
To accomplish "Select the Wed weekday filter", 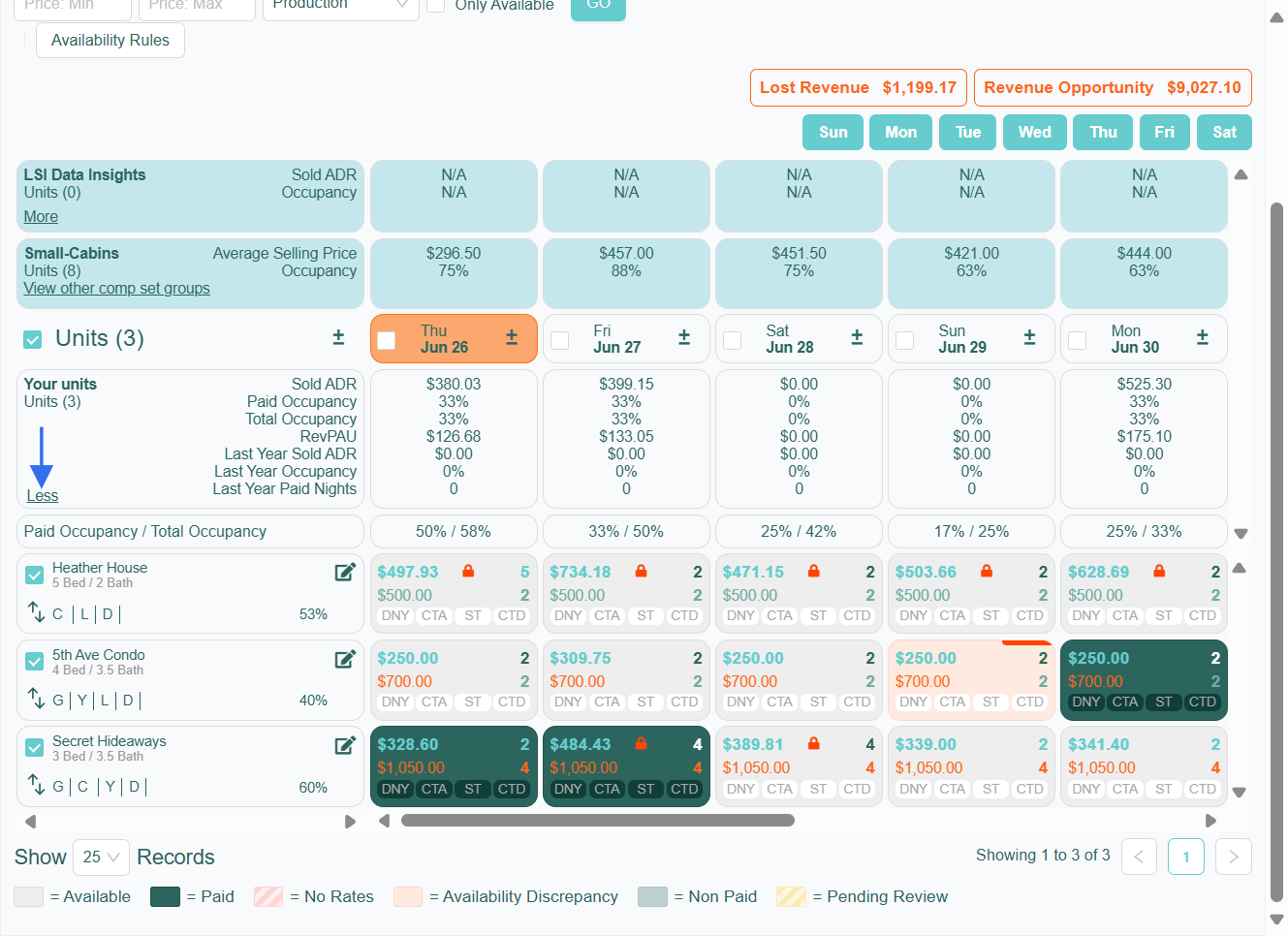I will [1035, 133].
